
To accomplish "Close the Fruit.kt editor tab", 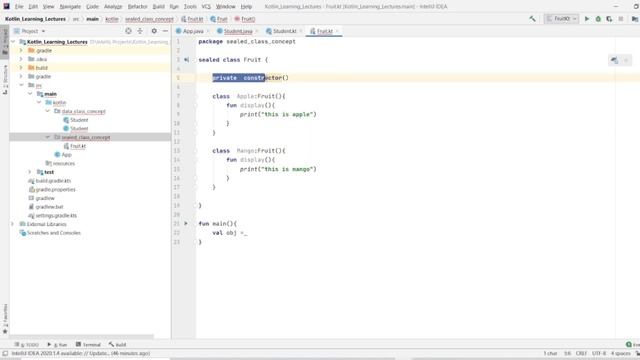I will click(337, 31).
